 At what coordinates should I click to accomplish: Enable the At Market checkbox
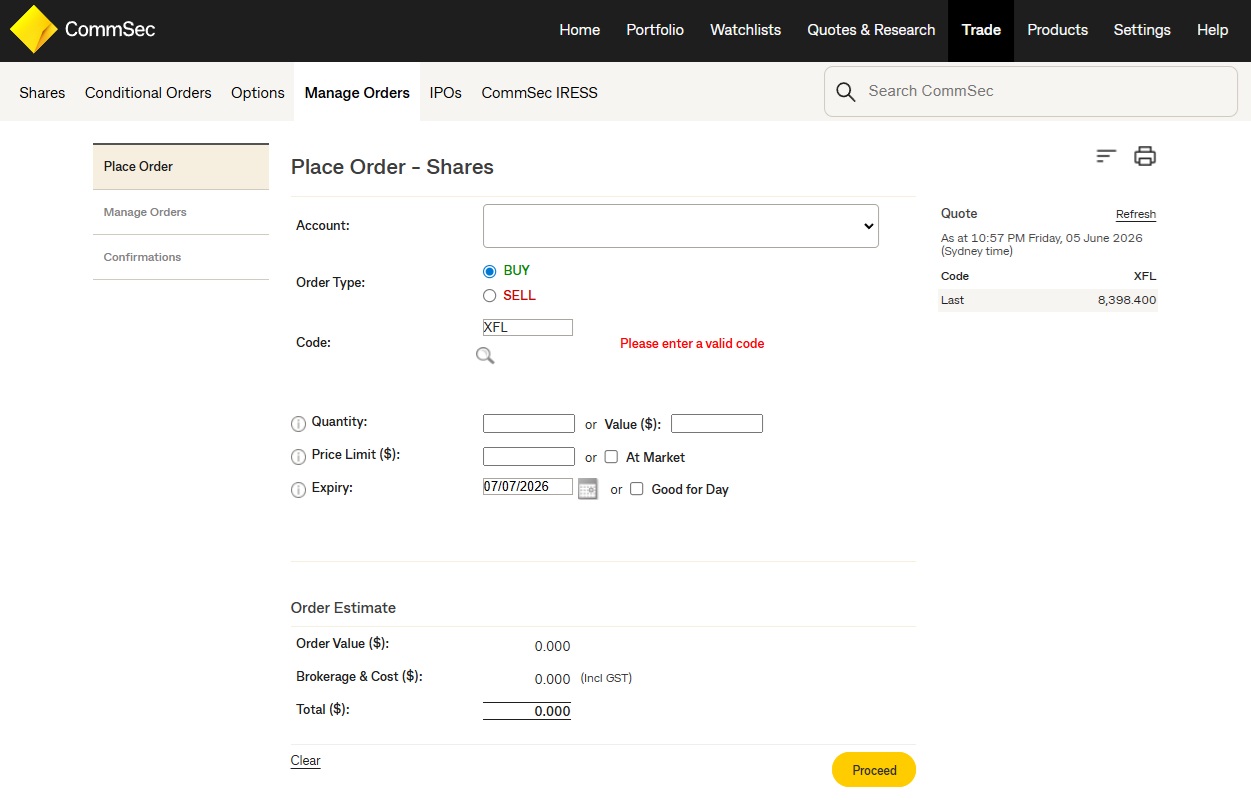tap(612, 457)
